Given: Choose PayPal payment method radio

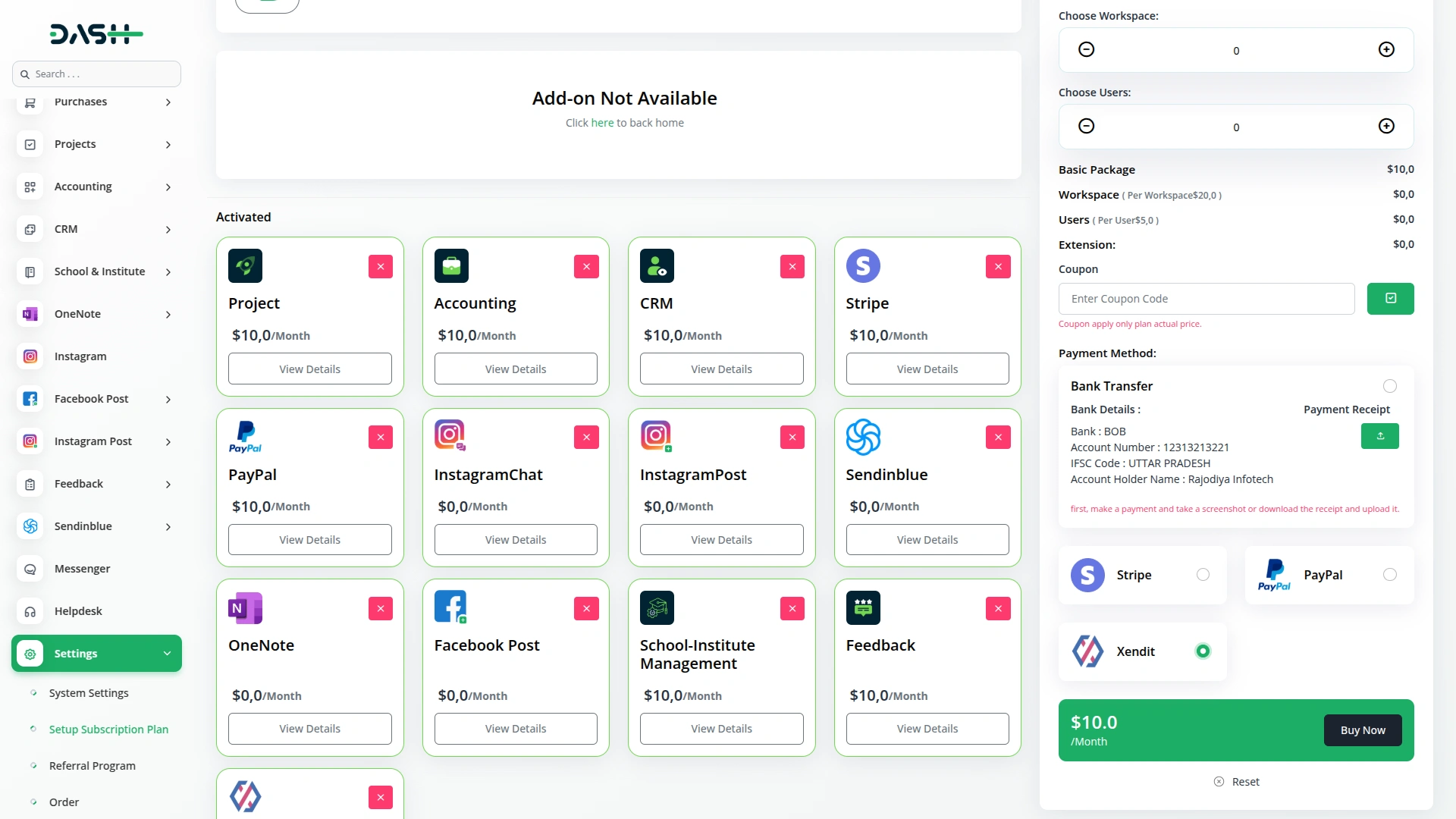Looking at the screenshot, I should (1389, 575).
